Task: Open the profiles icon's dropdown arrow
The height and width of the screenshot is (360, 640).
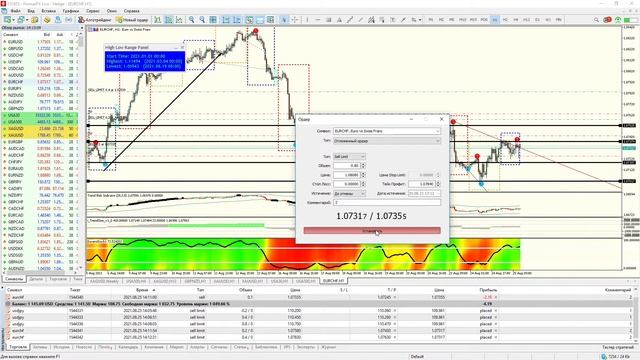Action: tap(27, 20)
